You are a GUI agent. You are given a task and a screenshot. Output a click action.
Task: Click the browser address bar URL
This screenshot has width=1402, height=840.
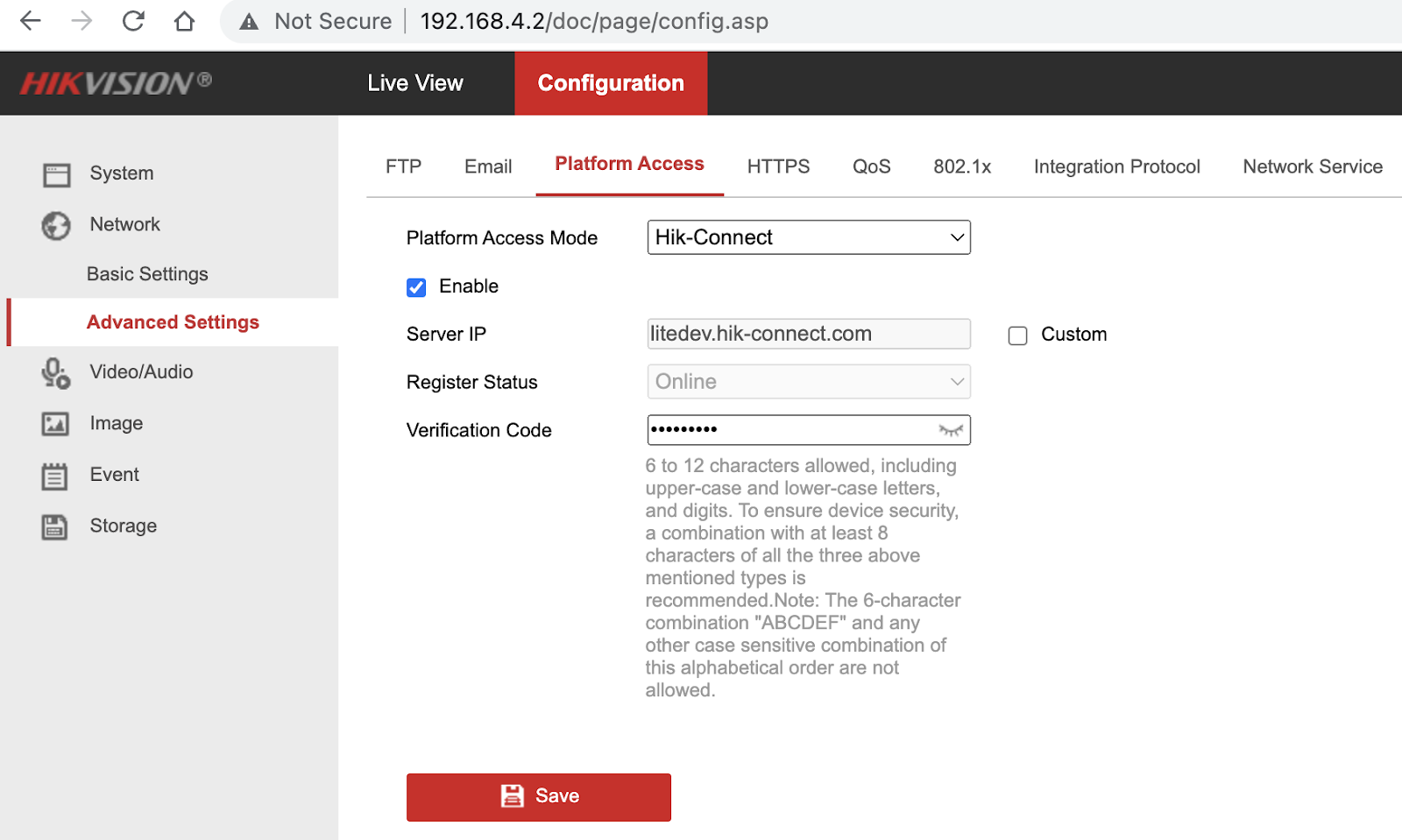point(594,21)
